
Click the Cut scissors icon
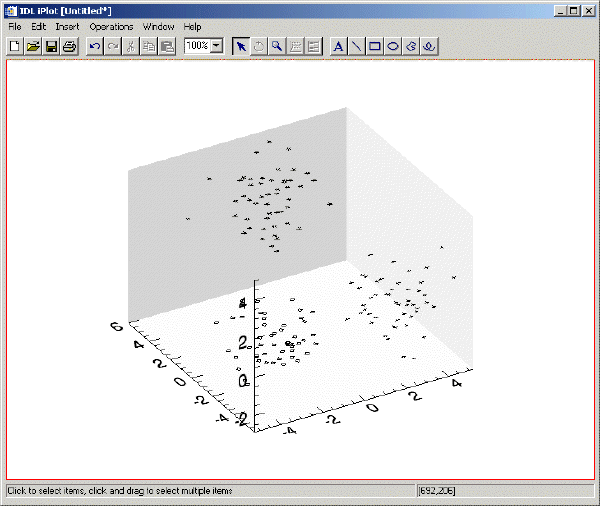click(x=131, y=47)
